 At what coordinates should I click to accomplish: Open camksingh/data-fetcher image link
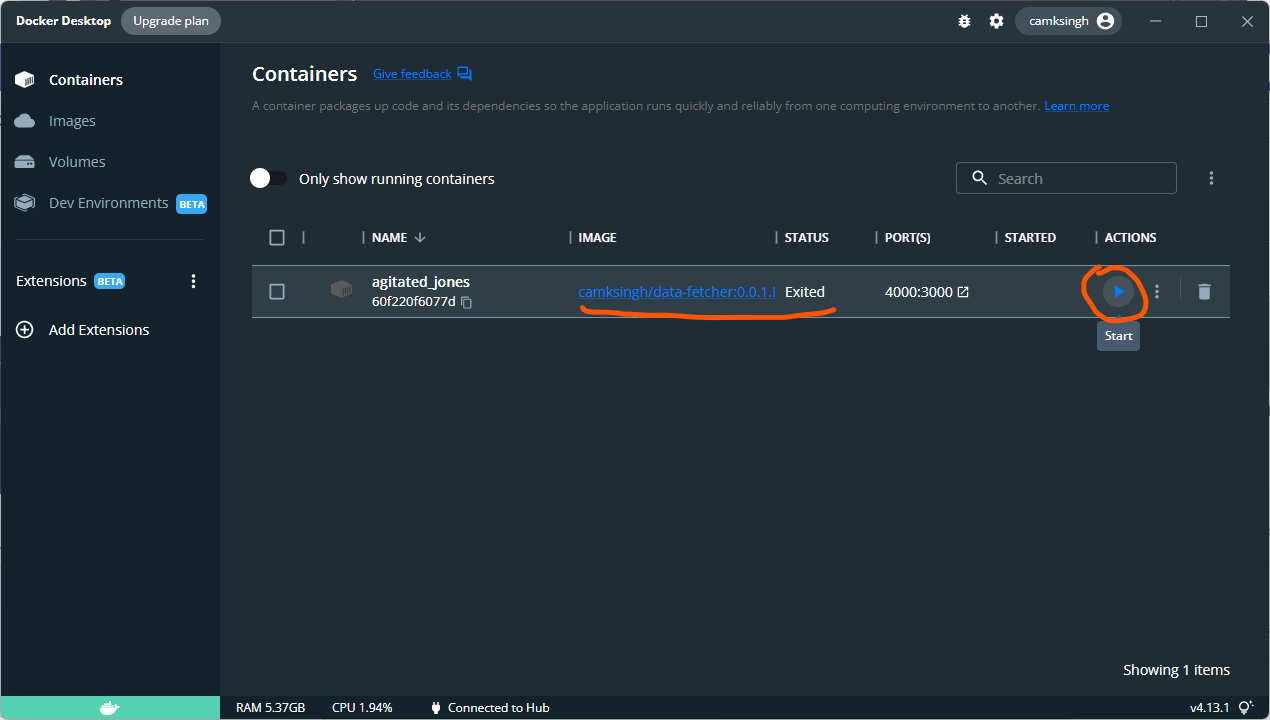677,292
